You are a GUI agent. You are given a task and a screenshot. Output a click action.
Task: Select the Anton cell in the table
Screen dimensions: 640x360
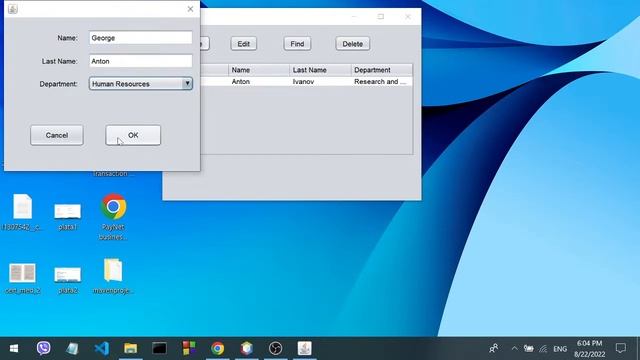(x=259, y=82)
